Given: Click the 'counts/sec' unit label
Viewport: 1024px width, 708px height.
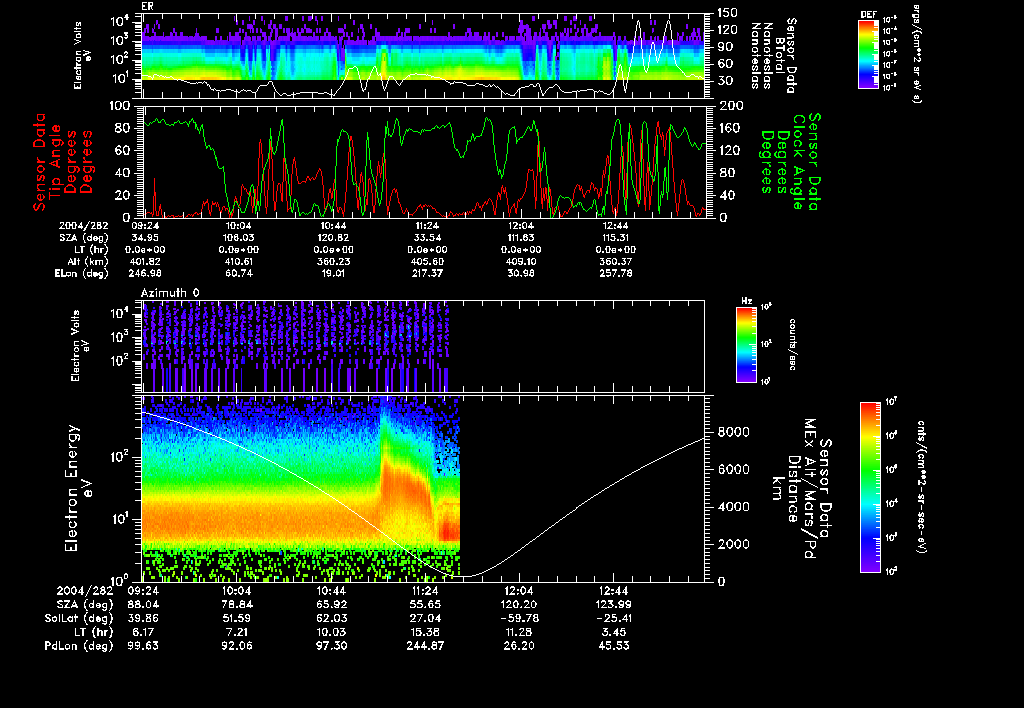Looking at the screenshot, I should (793, 344).
